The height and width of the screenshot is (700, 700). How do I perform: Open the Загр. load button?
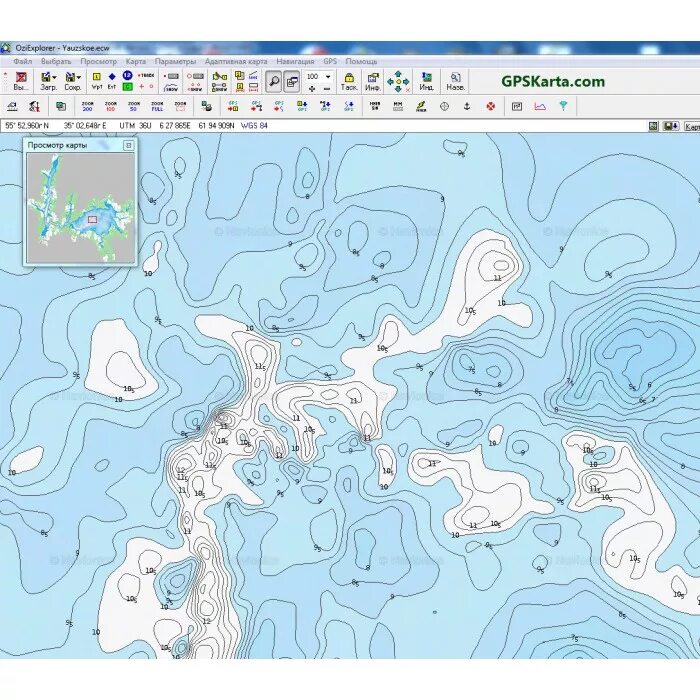click(46, 81)
